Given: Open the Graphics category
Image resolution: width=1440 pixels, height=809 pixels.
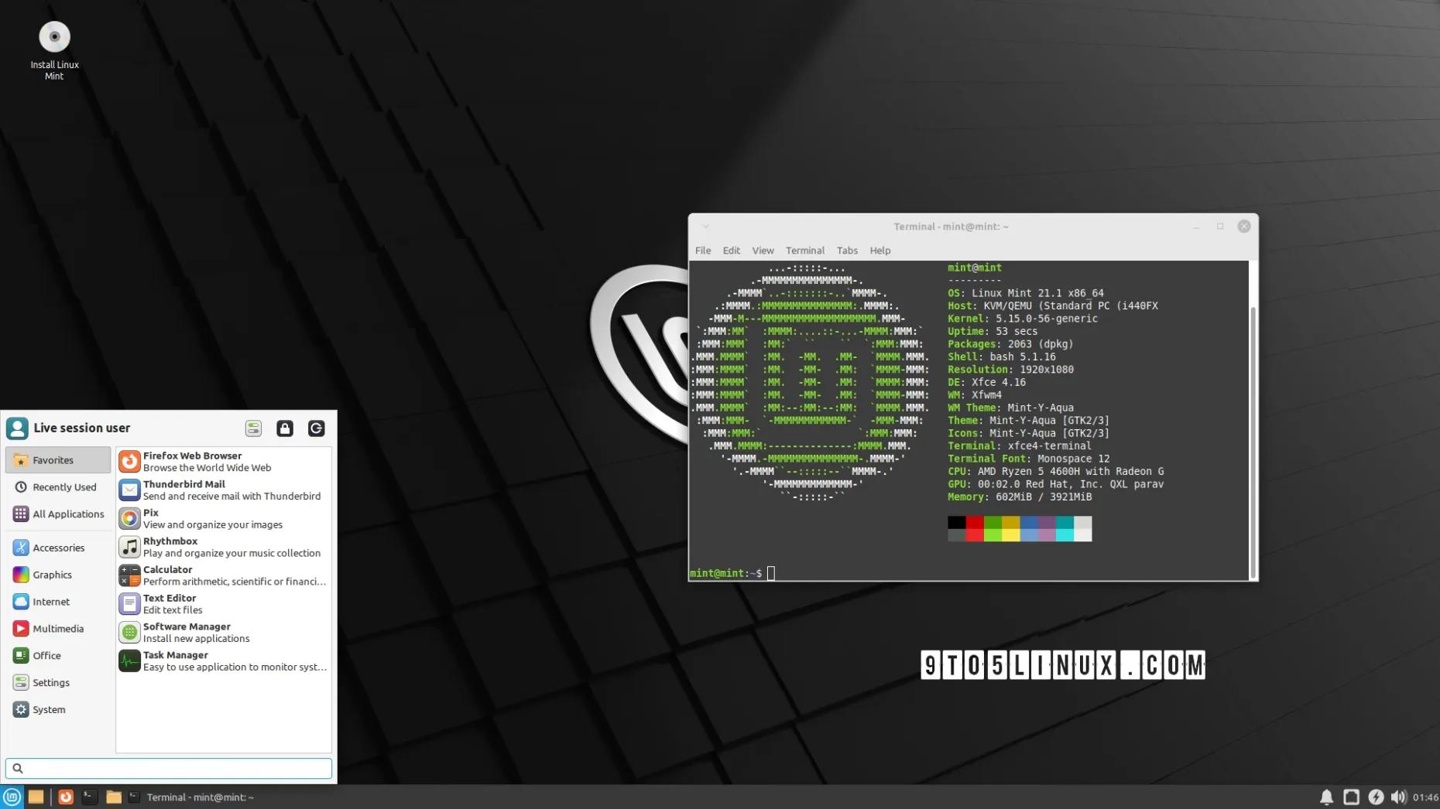Looking at the screenshot, I should (58, 575).
